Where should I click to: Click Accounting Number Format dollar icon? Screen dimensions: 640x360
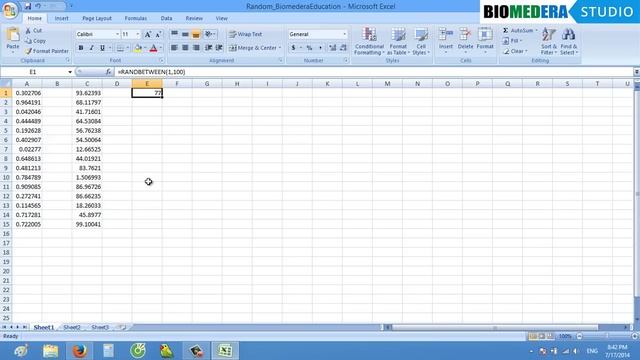(x=293, y=48)
